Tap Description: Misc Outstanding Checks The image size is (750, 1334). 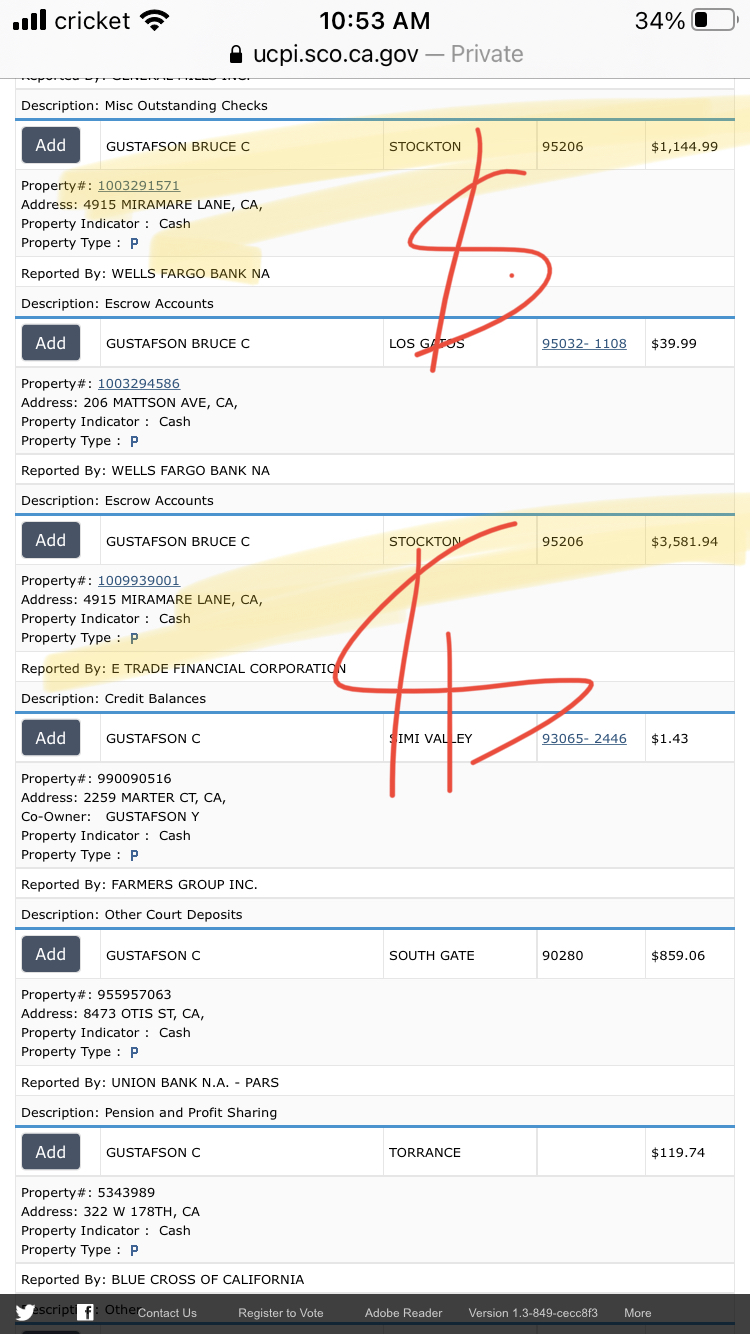click(x=145, y=106)
